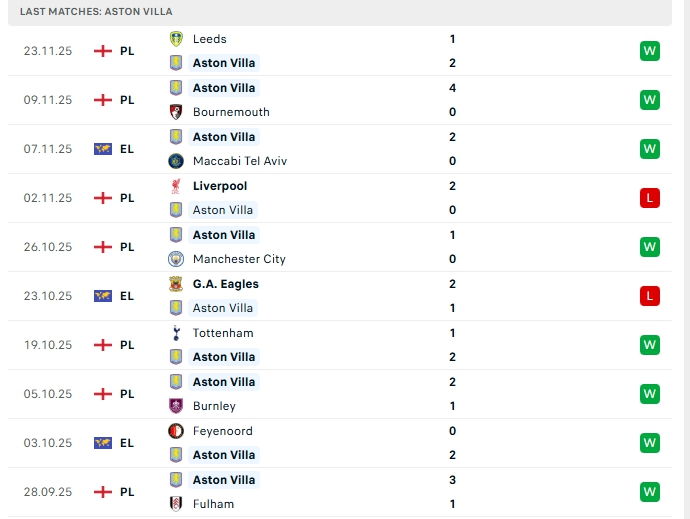Click the win badge for Leeds match
The image size is (690, 519).
[650, 51]
